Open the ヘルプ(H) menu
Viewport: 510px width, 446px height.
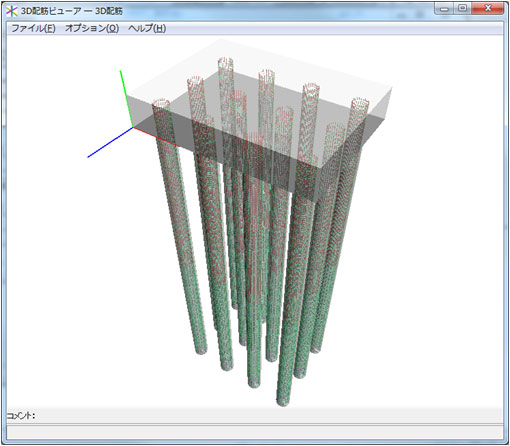pos(147,28)
